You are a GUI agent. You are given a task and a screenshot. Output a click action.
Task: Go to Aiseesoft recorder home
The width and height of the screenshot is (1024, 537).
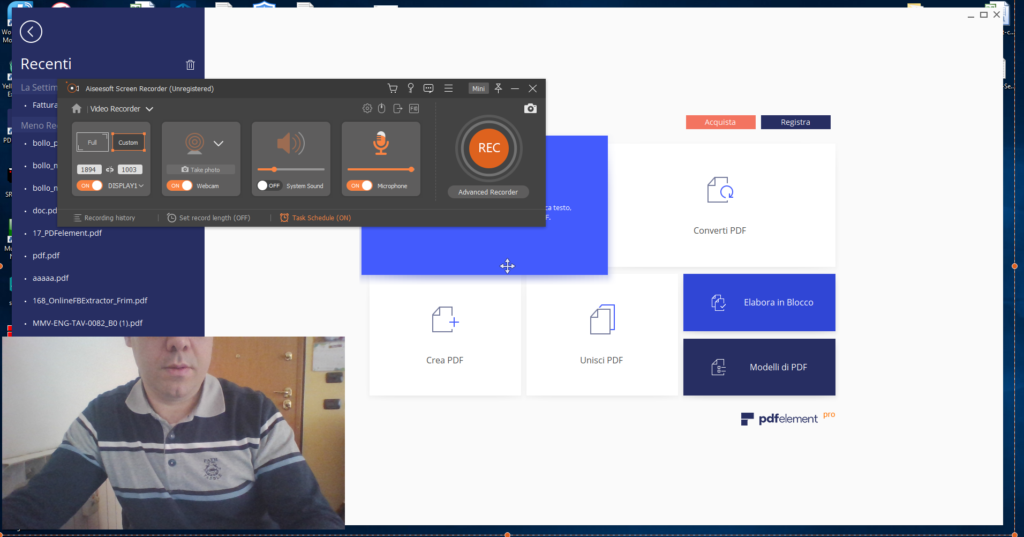pos(76,109)
